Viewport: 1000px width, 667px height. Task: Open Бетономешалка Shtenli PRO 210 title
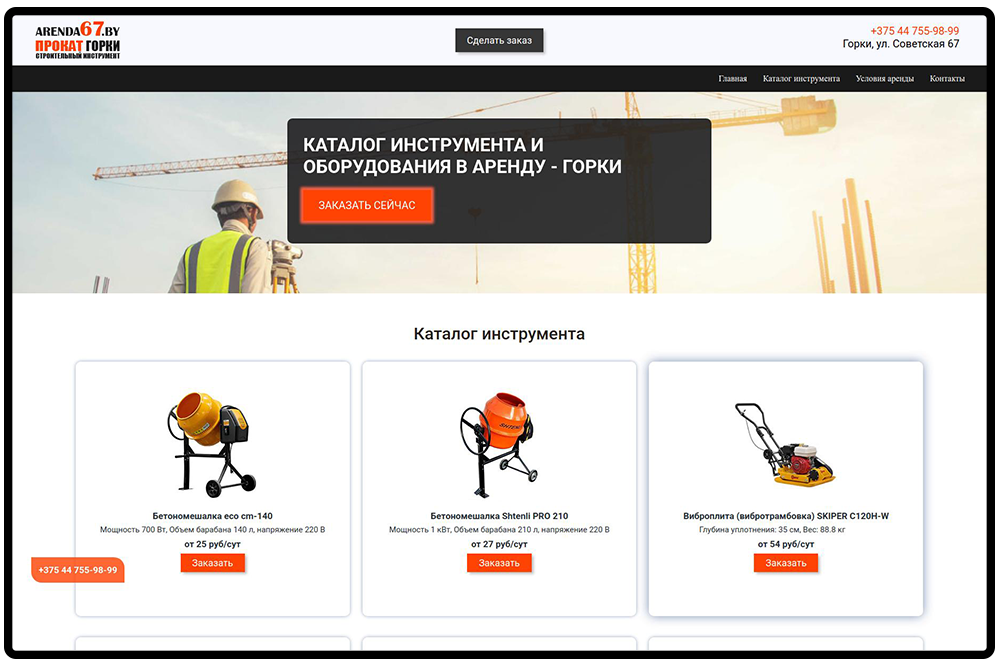pos(499,516)
